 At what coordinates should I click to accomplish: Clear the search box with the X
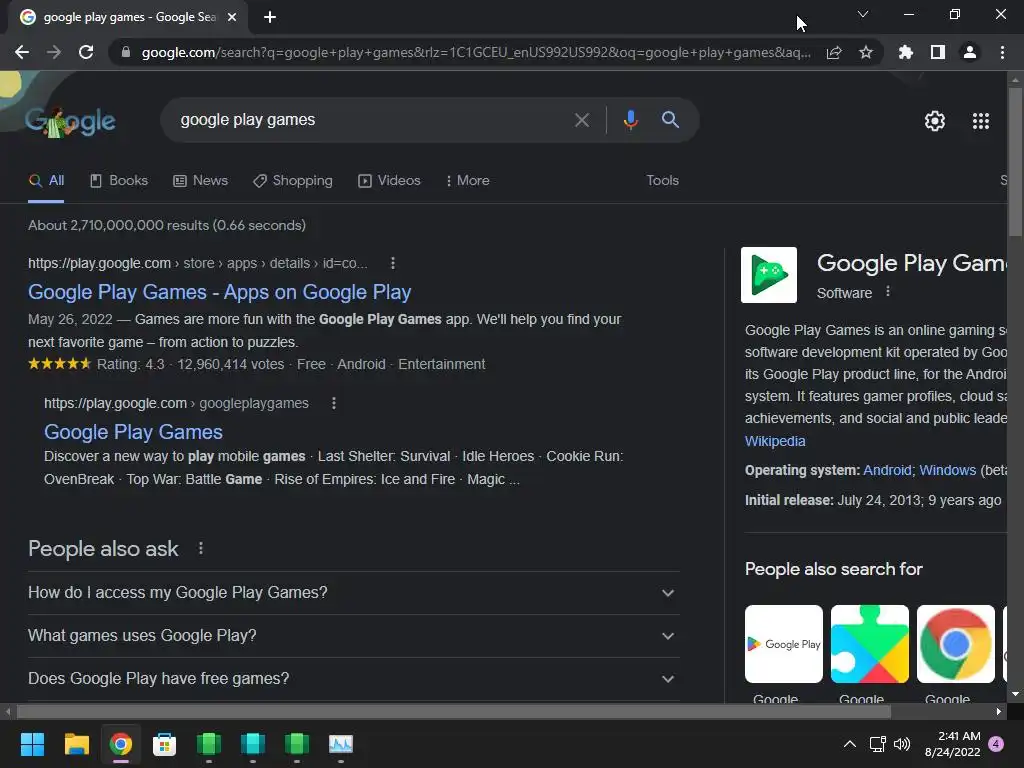pyautogui.click(x=582, y=120)
